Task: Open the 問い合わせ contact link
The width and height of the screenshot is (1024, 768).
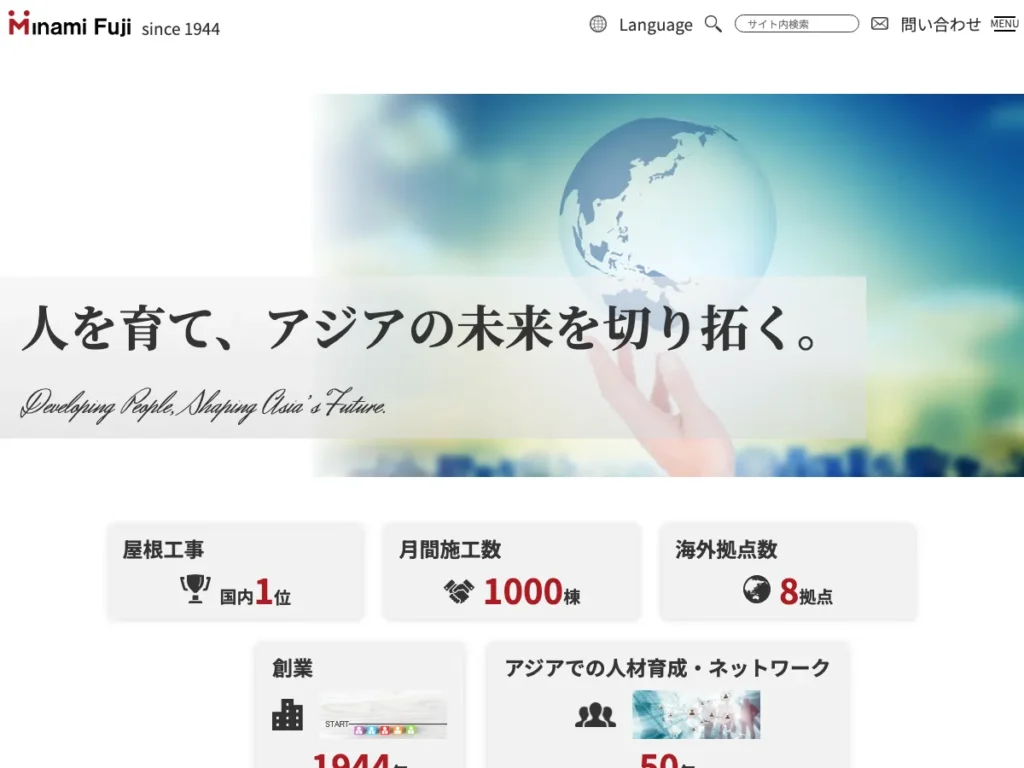Action: coord(940,24)
